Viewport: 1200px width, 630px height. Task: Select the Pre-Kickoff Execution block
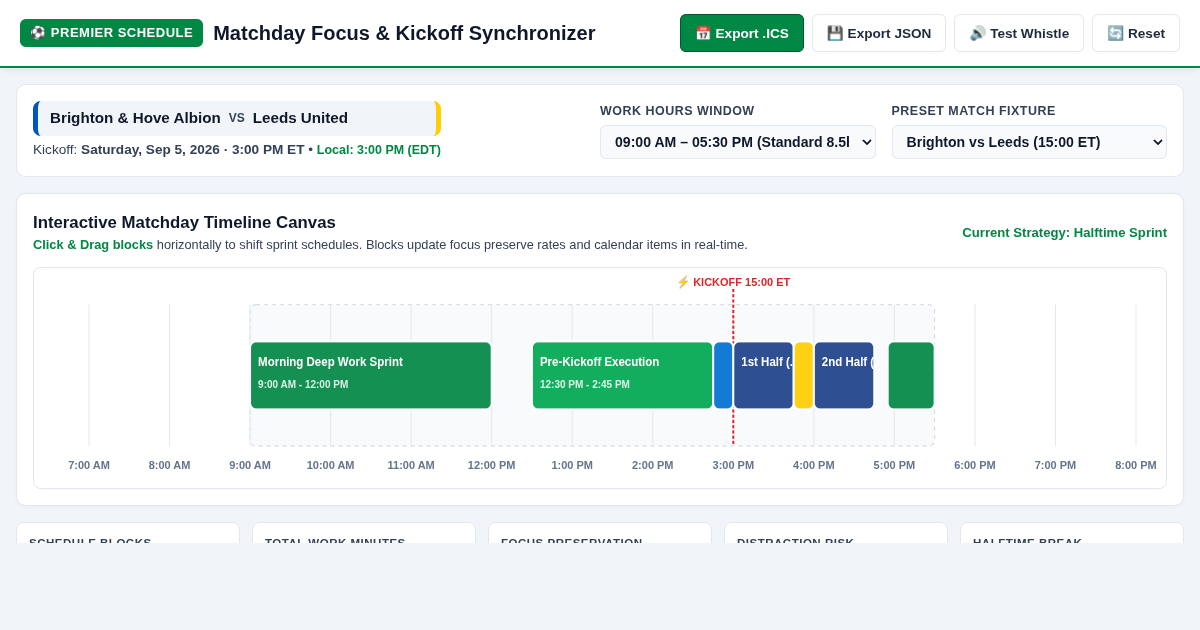tap(622, 375)
